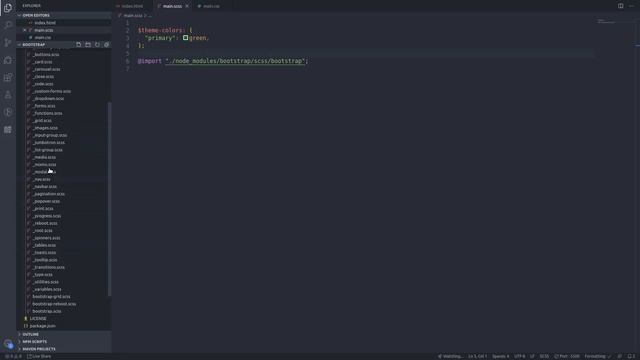This screenshot has height=360, width=640.
Task: Open _functions.scss in the explorer
Action: pyautogui.click(x=47, y=113)
